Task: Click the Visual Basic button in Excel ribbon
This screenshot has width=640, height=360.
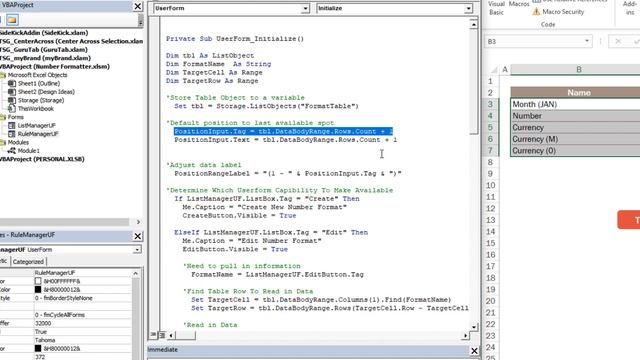Action: click(496, 8)
